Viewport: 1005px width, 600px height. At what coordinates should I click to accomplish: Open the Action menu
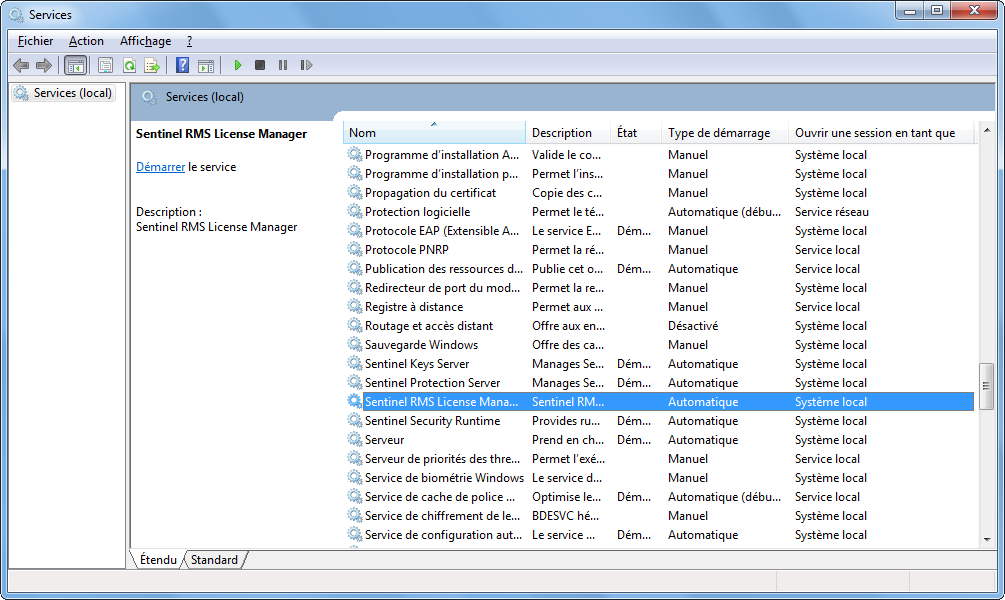[86, 41]
